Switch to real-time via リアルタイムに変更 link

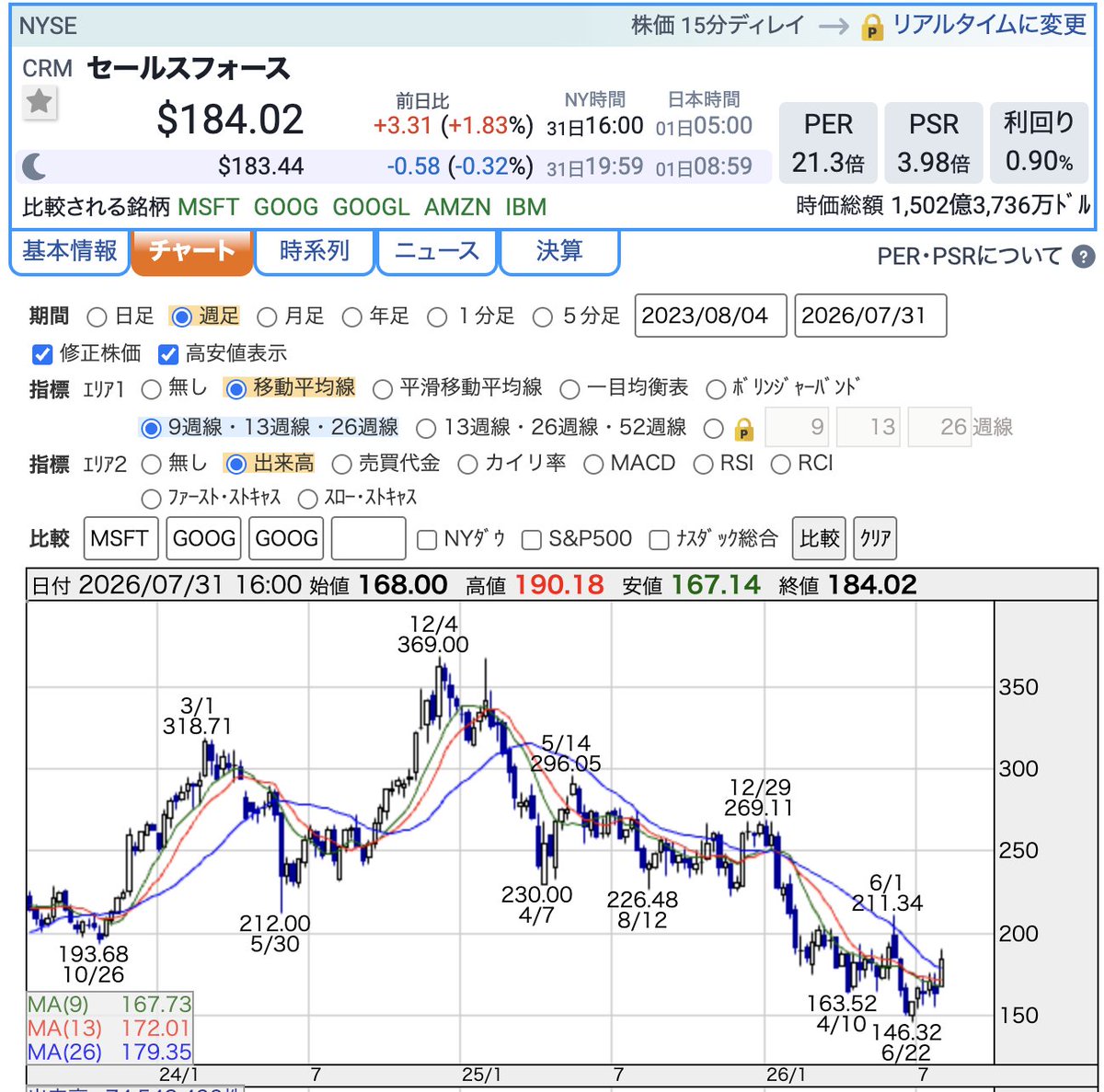989,25
